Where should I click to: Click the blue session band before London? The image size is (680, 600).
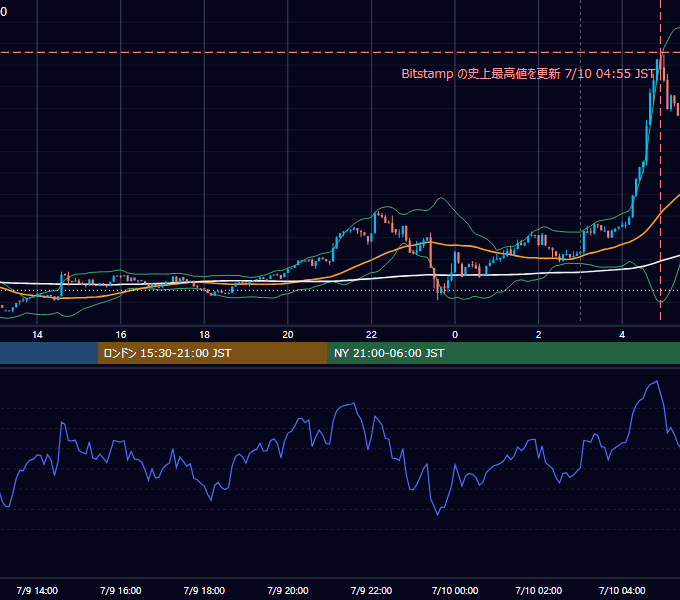tap(49, 353)
